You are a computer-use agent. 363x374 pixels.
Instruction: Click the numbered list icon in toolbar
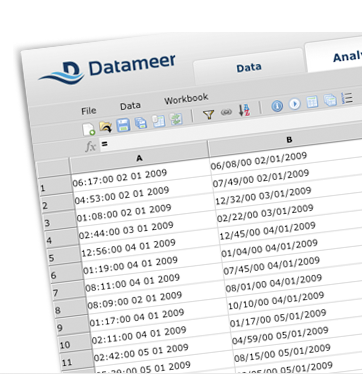[x=347, y=98]
